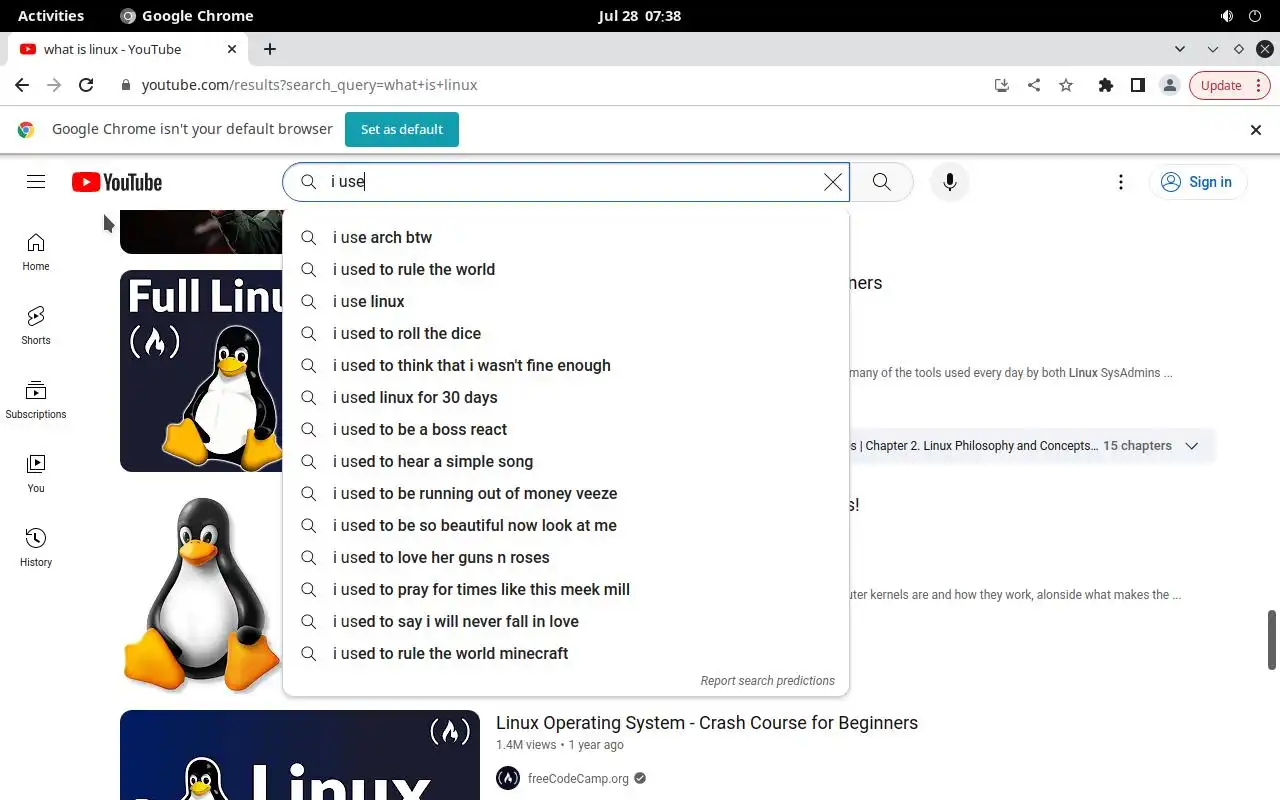The image size is (1280, 800).
Task: Install app icon in address bar
Action: click(1002, 85)
